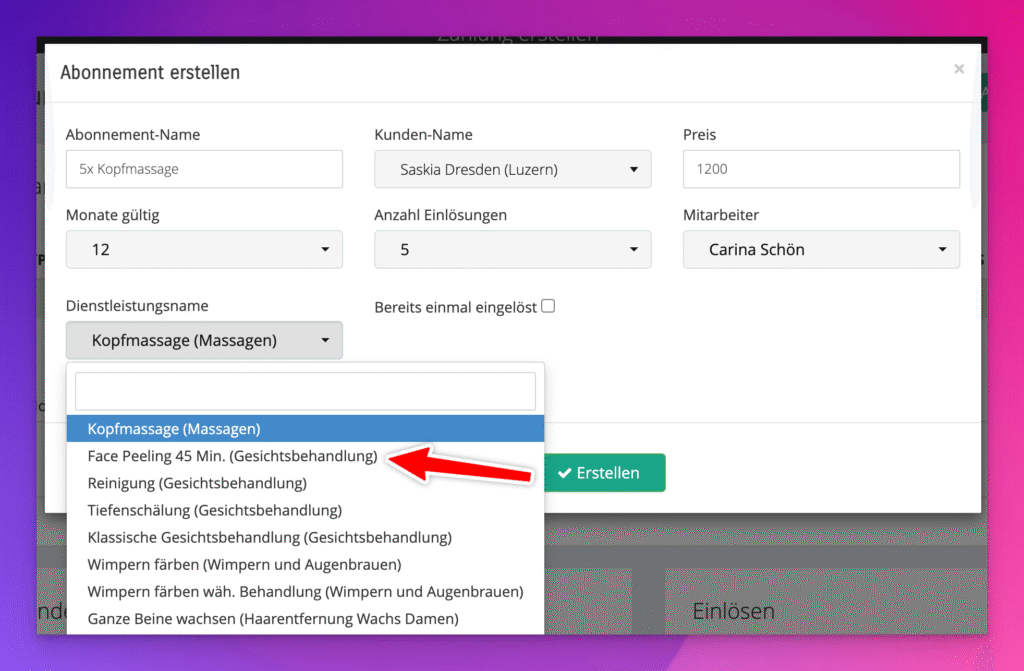The image size is (1024, 671).
Task: Open the Mitarbeiter dropdown showing Carina Schön
Action: [820, 249]
